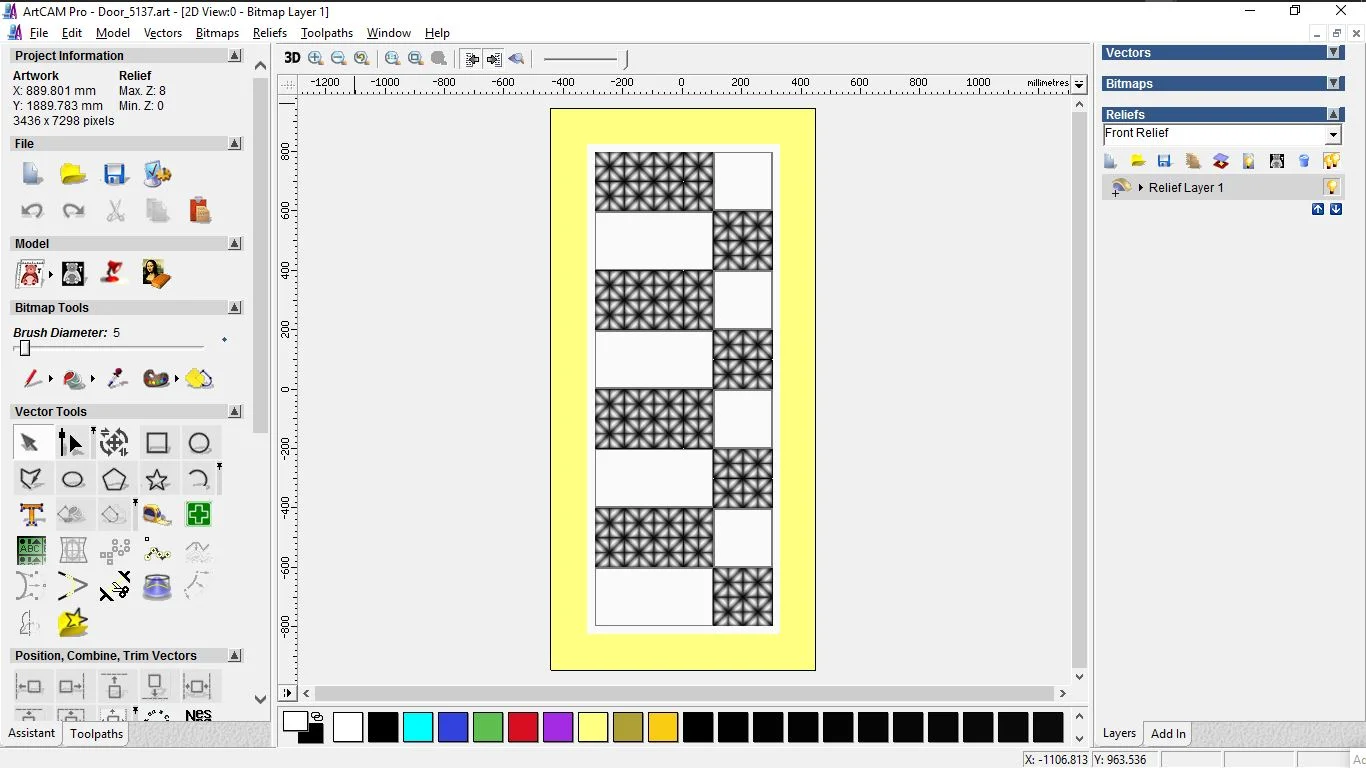Click the Zoom In magnifier icon
Screen dimensions: 1366x768
(316, 59)
